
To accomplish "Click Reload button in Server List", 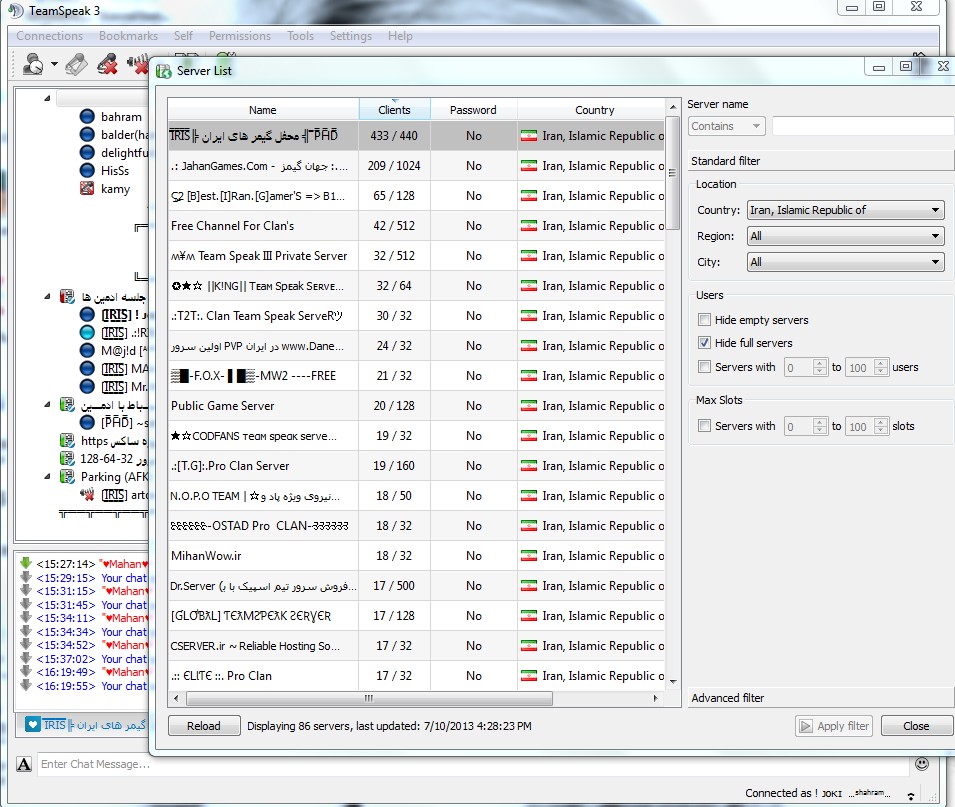I will [x=203, y=726].
